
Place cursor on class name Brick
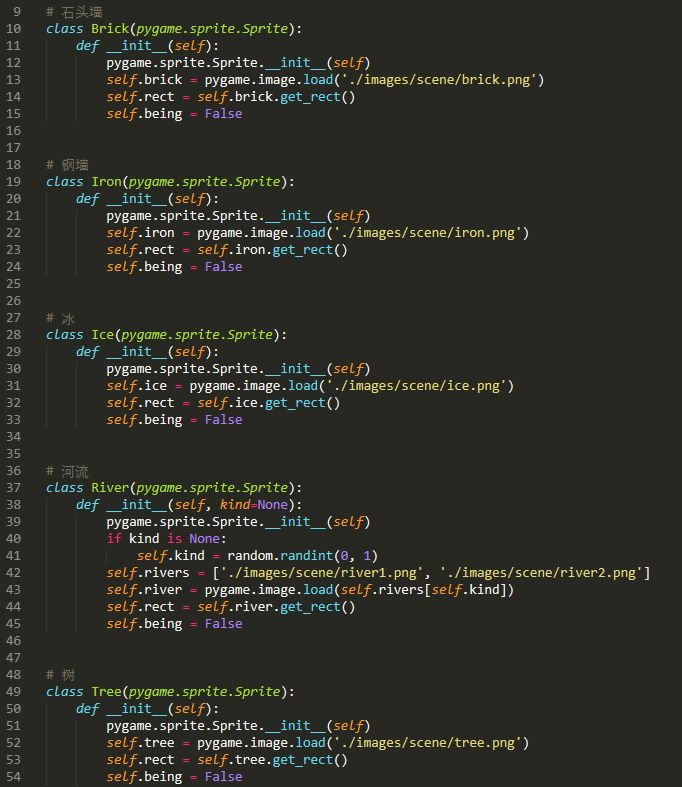click(110, 29)
